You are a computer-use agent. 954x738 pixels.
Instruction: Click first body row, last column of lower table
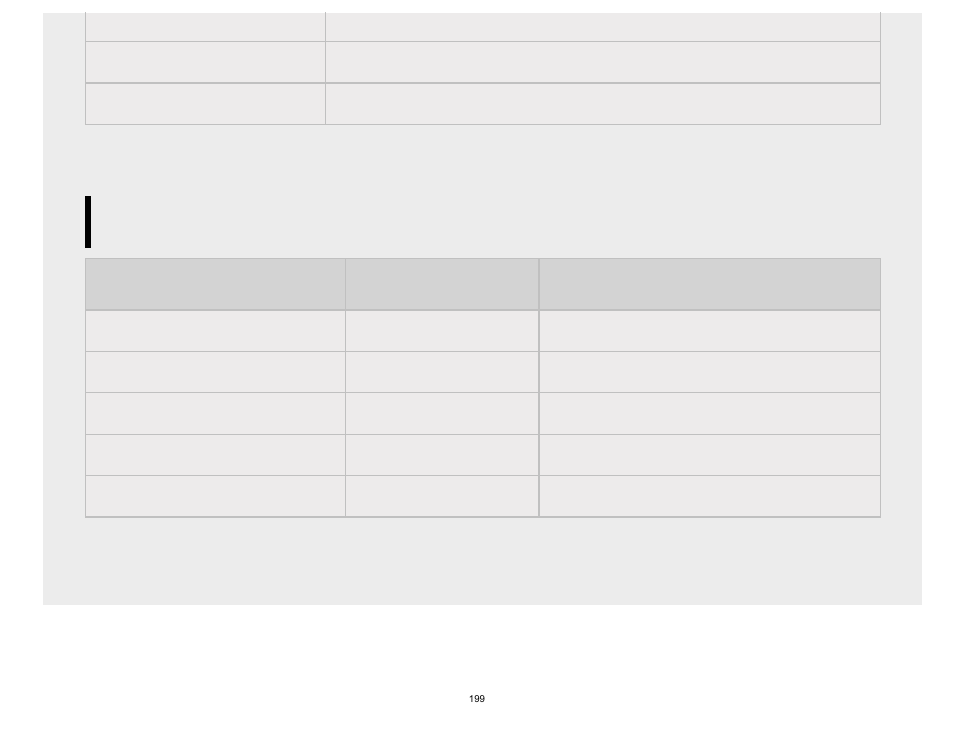pos(709,331)
